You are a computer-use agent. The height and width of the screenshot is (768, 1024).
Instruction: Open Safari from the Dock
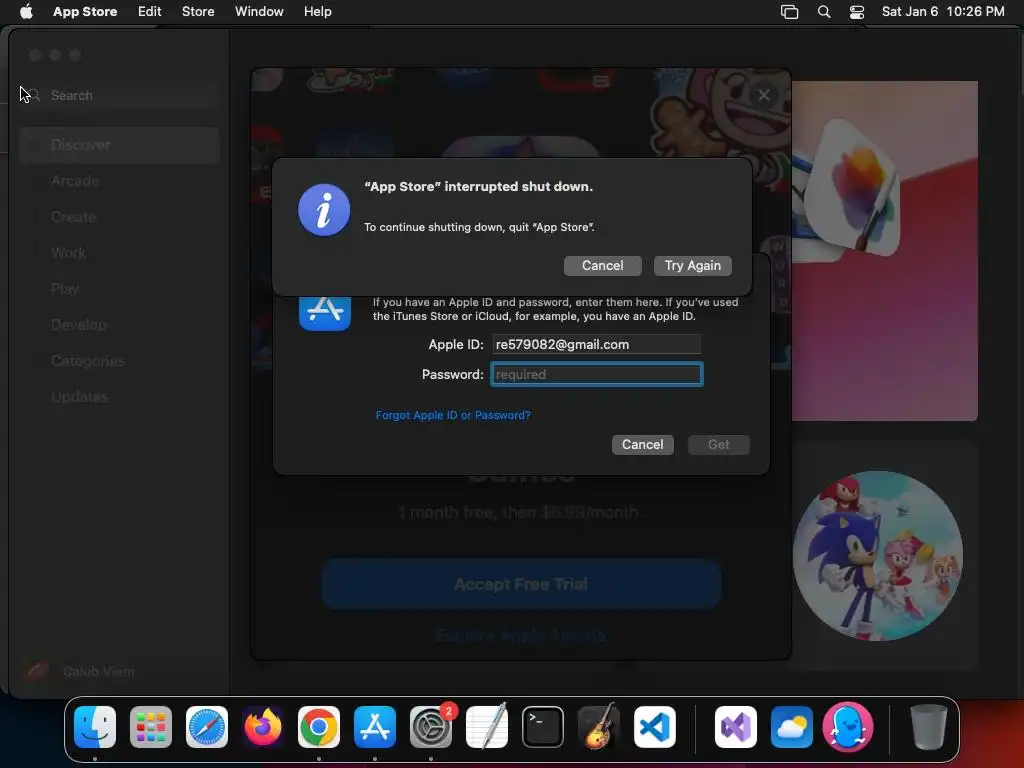click(x=206, y=727)
